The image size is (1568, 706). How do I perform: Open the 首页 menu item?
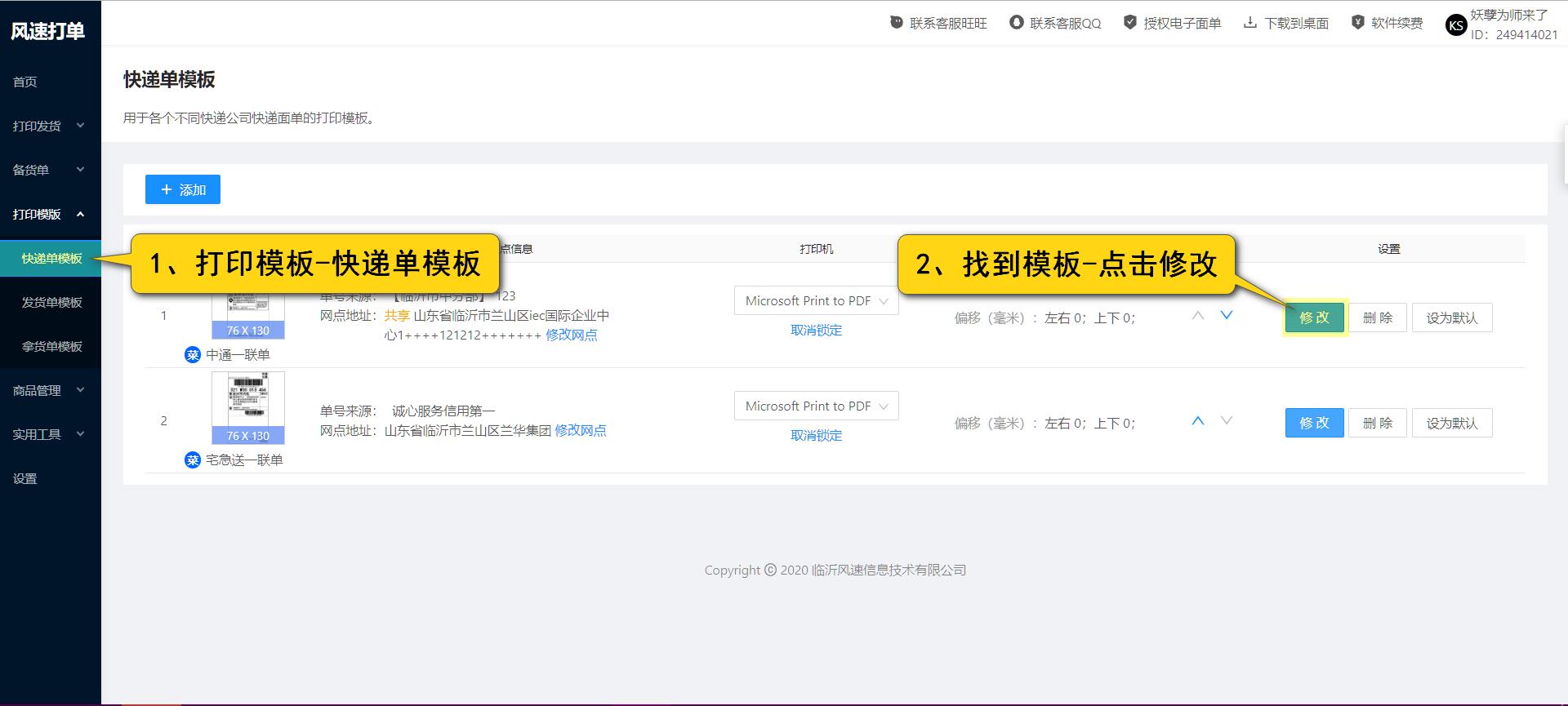pyautogui.click(x=51, y=82)
